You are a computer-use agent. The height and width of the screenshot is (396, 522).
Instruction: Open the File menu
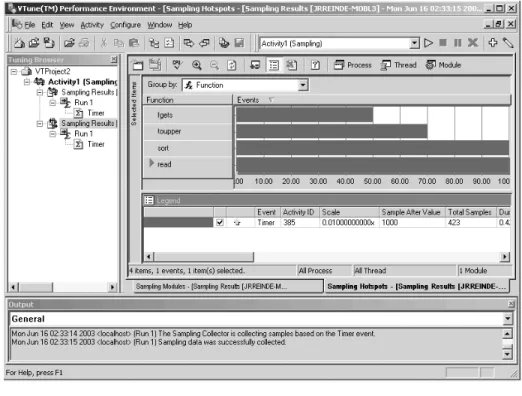[29, 25]
